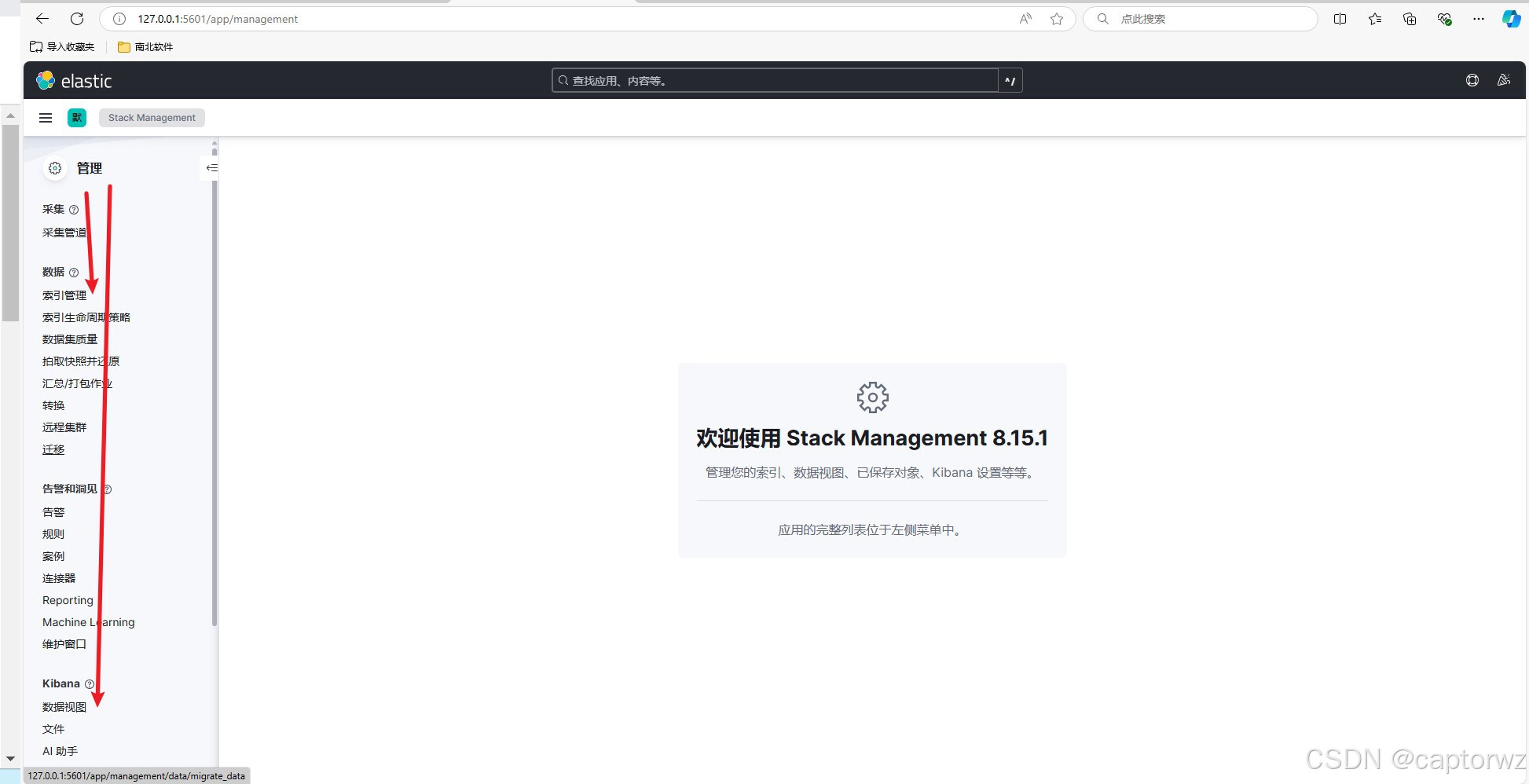This screenshot has height=784, width=1529.
Task: Click the browser back arrow
Action: coord(42,19)
